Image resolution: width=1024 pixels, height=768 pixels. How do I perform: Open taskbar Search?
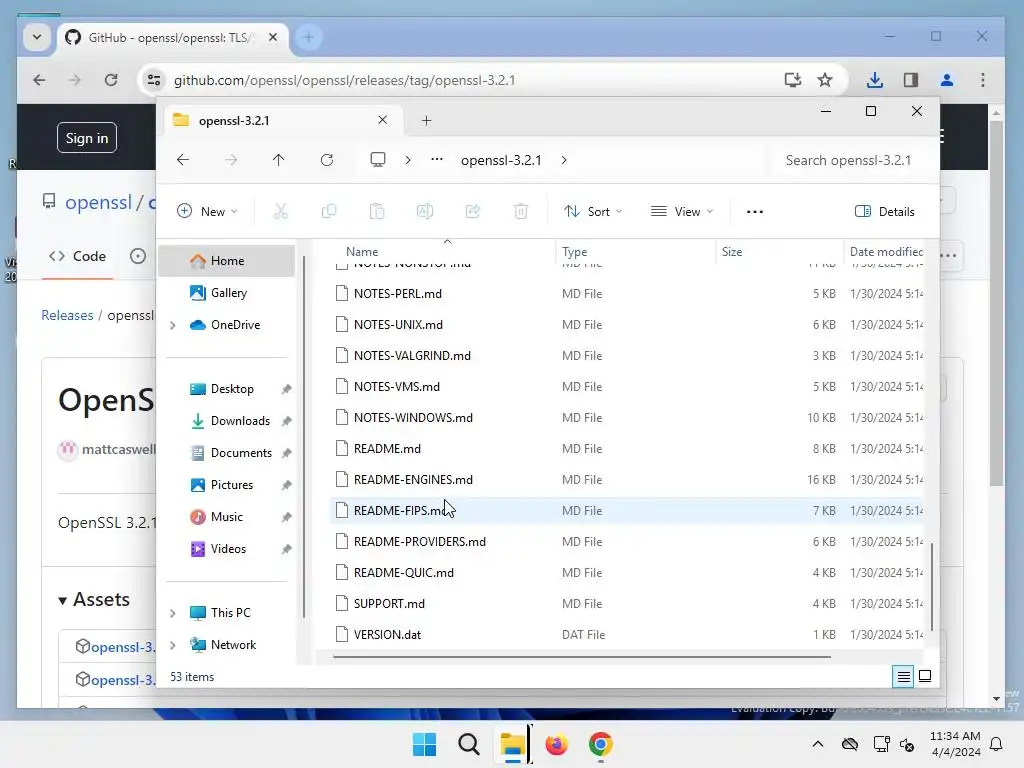pyautogui.click(x=468, y=744)
